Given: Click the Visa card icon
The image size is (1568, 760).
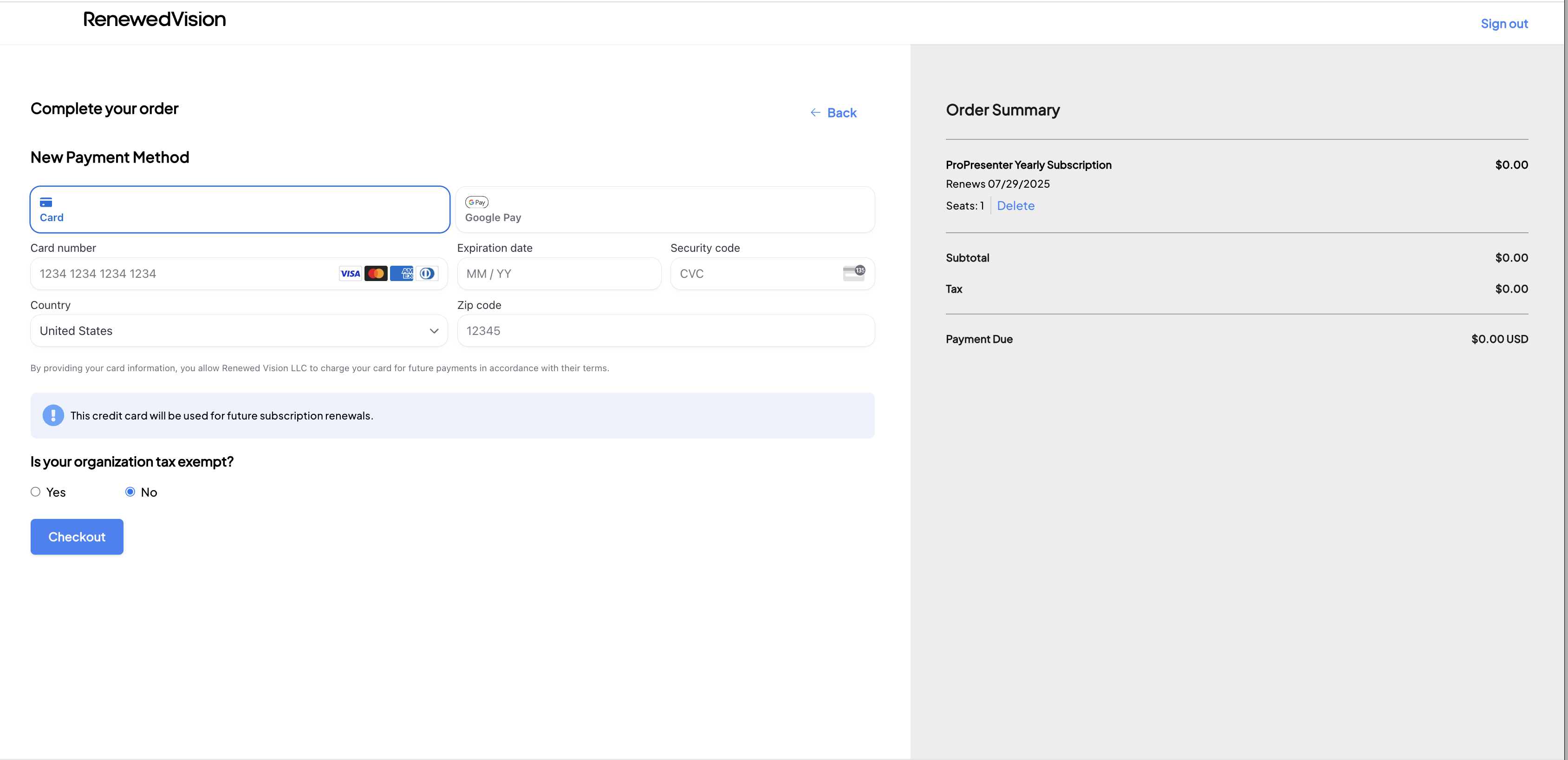Looking at the screenshot, I should (350, 273).
